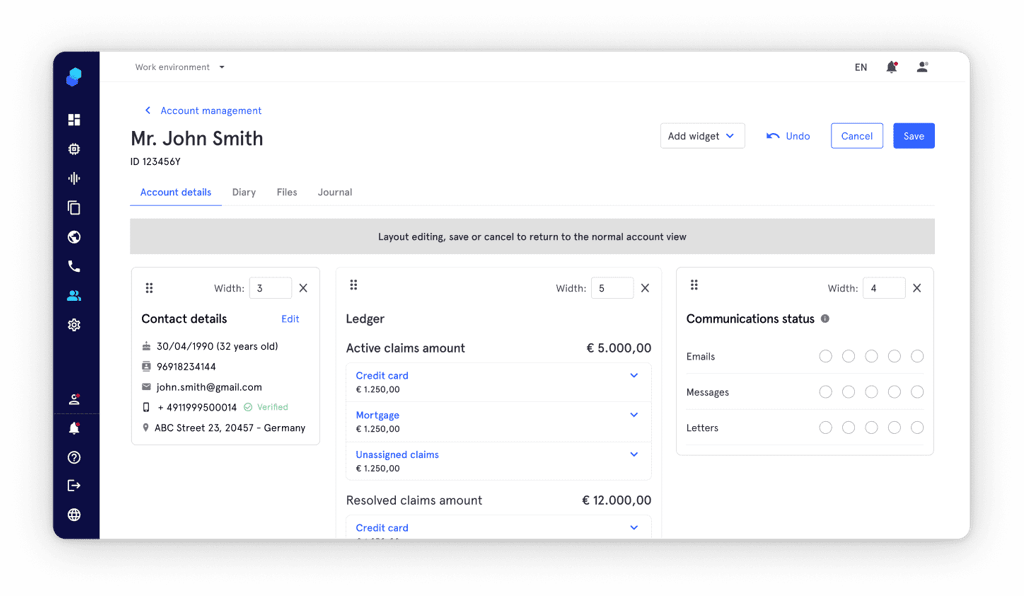Open the globe sidebar icon

[74, 237]
